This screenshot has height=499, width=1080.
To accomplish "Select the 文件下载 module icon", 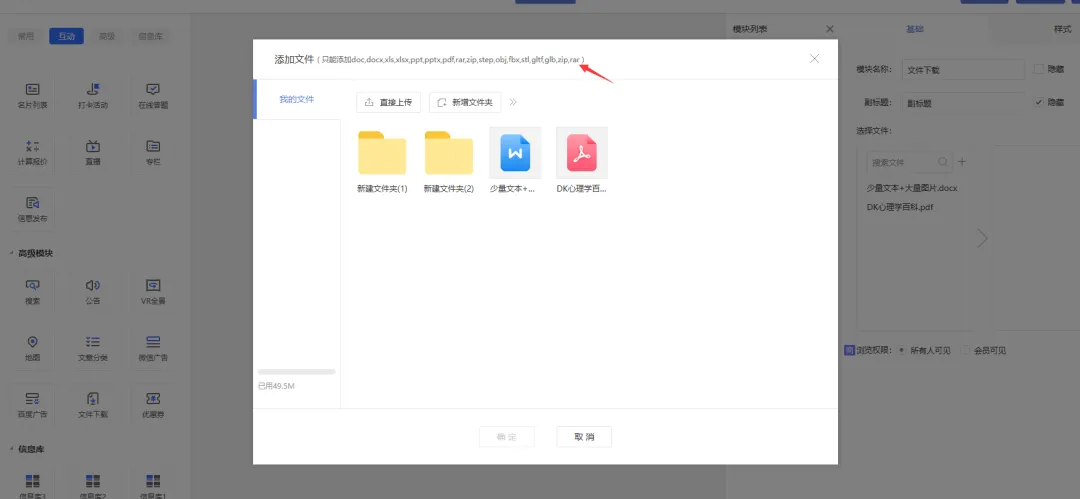I will [93, 398].
